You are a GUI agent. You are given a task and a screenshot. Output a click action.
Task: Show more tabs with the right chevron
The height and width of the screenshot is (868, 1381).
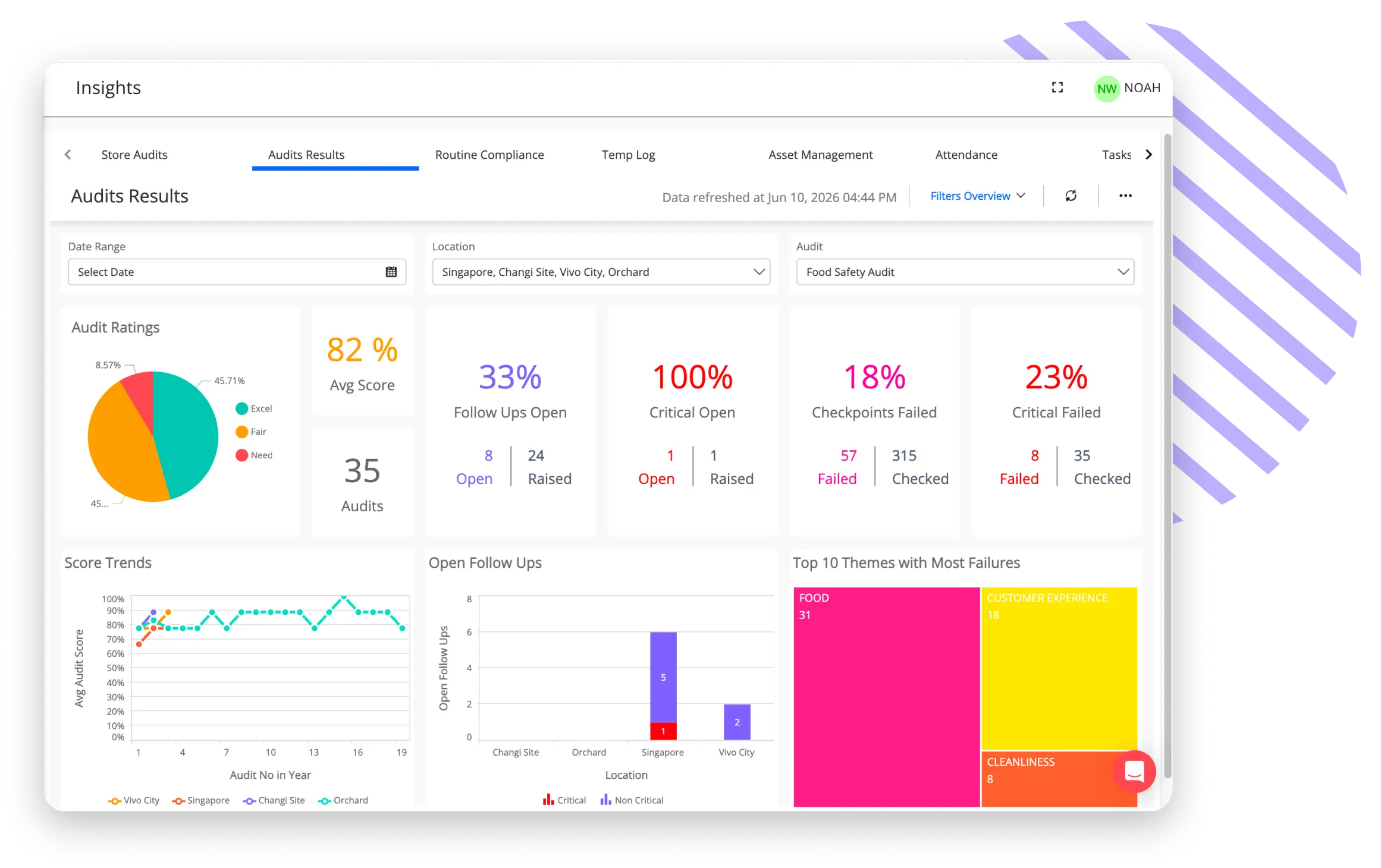1148,155
